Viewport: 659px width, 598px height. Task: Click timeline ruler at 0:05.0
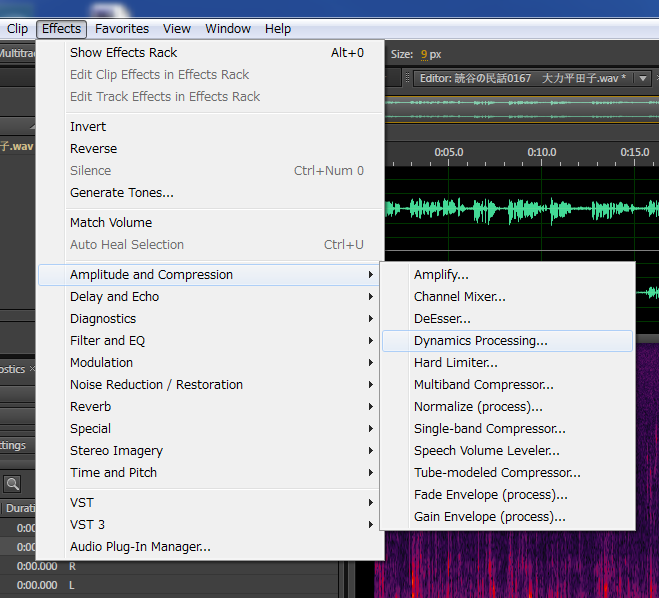pos(448,153)
